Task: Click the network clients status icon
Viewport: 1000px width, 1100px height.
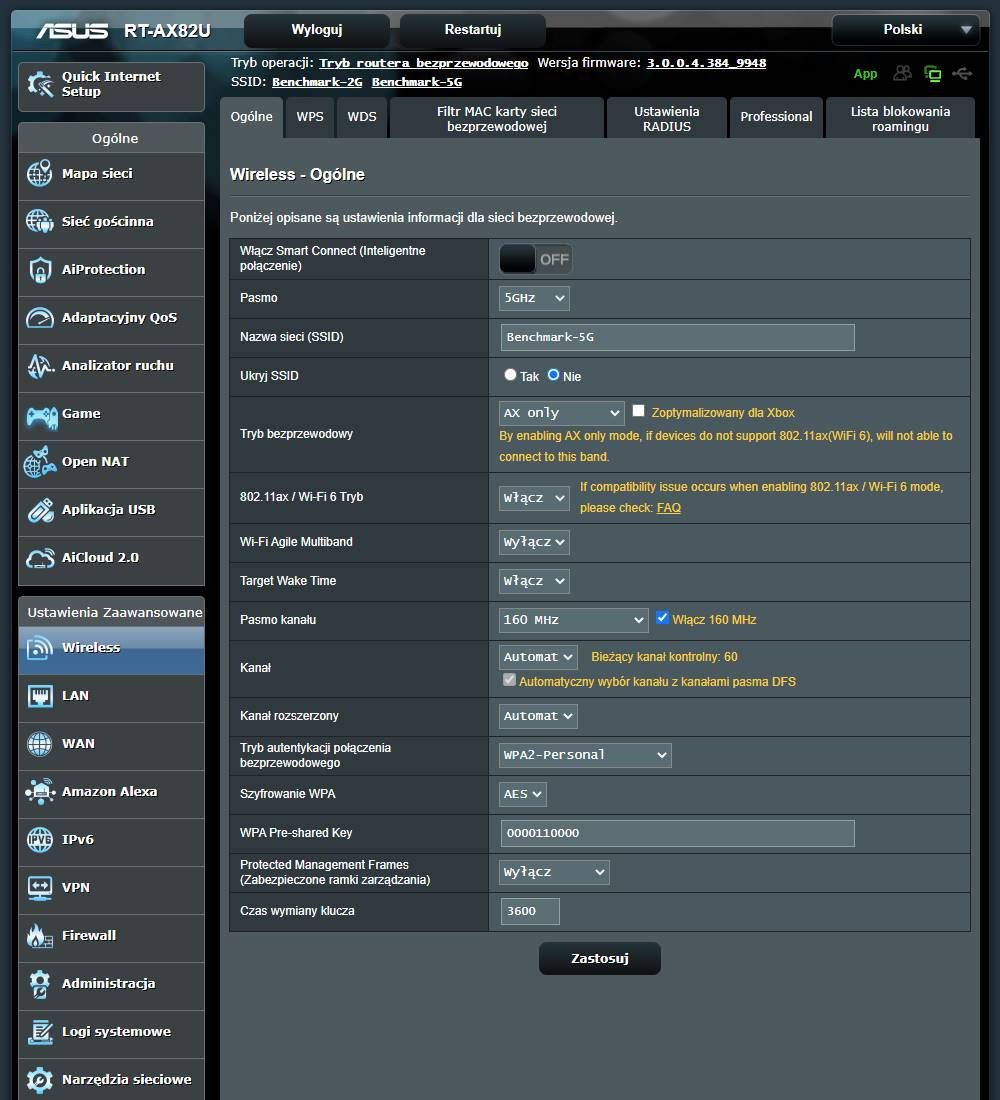Action: 933,73
